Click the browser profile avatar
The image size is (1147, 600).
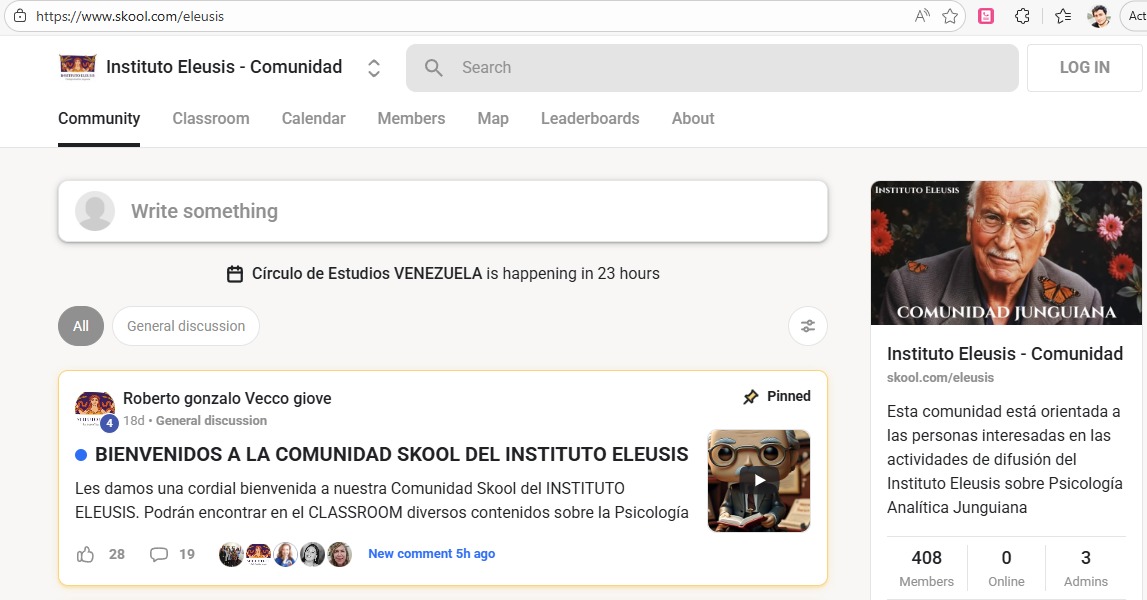coord(1099,16)
